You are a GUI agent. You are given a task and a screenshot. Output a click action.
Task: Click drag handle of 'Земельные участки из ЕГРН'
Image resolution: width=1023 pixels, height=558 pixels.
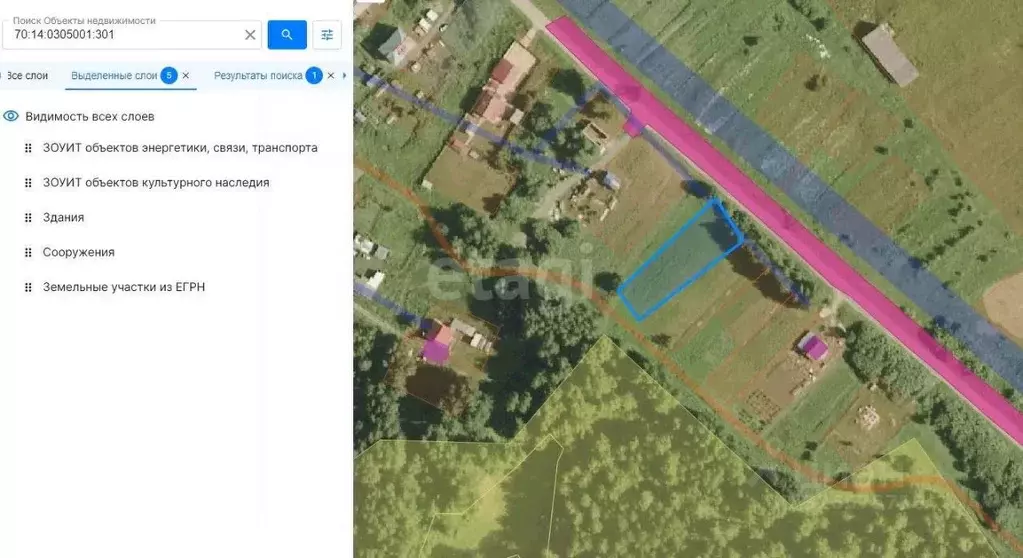click(x=28, y=288)
